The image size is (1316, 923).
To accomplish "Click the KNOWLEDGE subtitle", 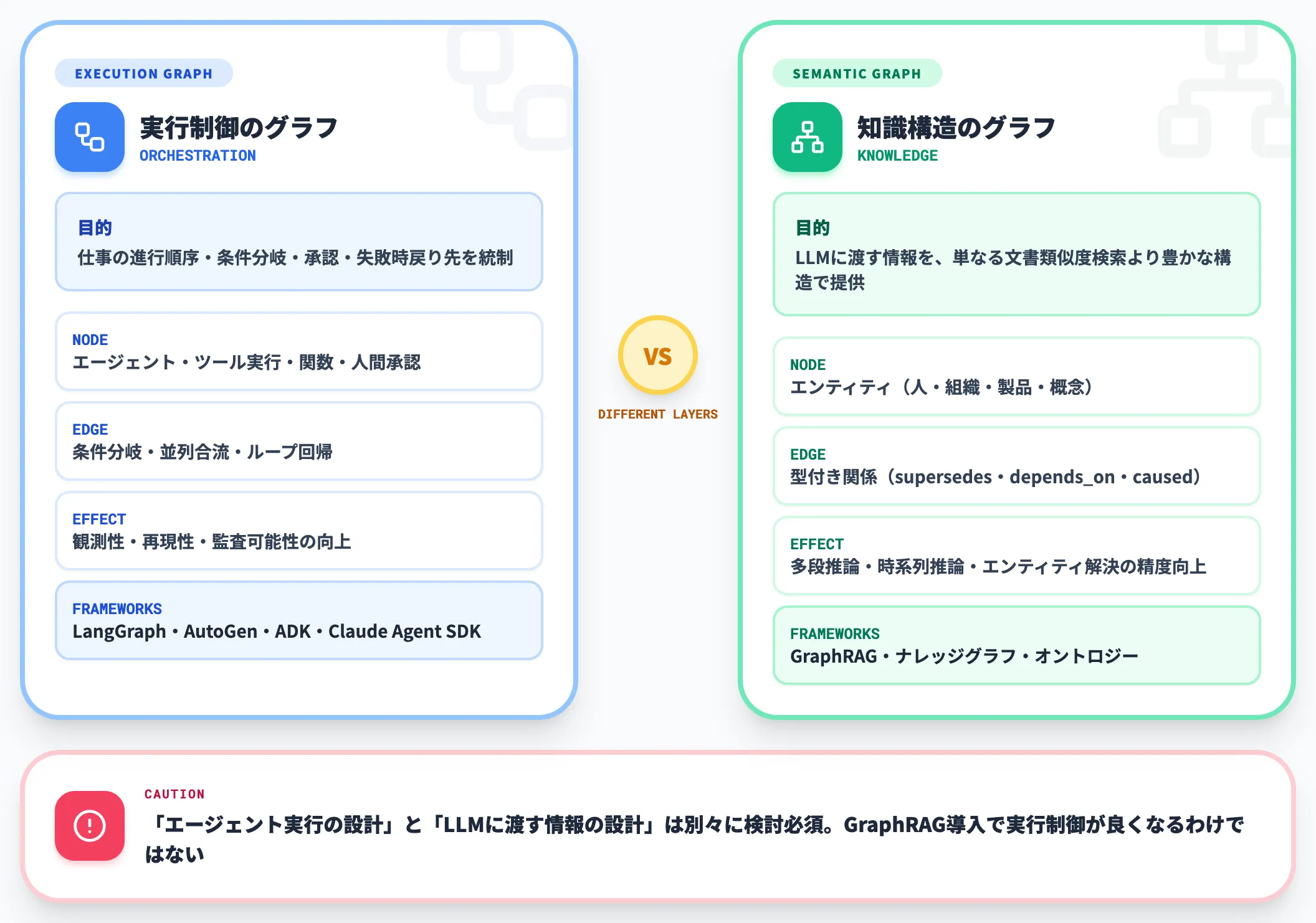I will click(x=897, y=156).
